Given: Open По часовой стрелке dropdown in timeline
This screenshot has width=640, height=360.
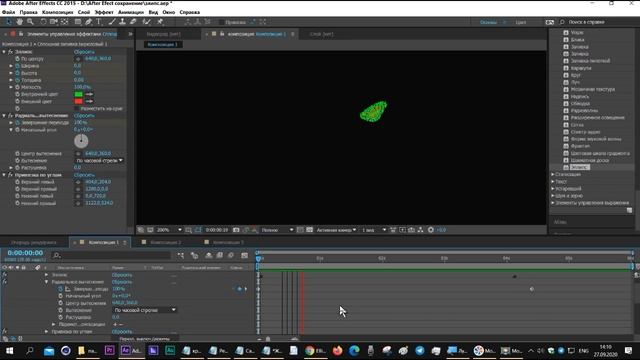Looking at the screenshot, I should tap(144, 310).
